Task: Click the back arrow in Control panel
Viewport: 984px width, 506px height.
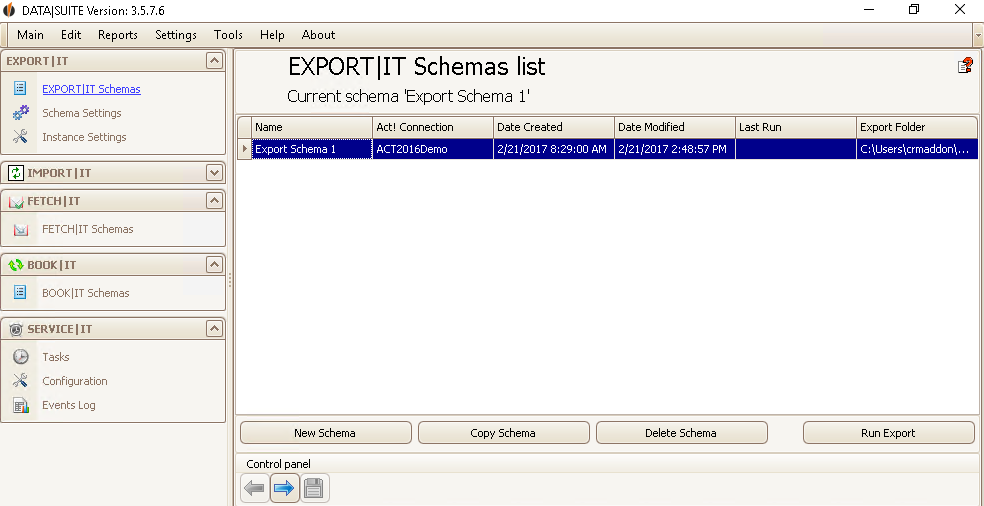Action: [x=255, y=488]
